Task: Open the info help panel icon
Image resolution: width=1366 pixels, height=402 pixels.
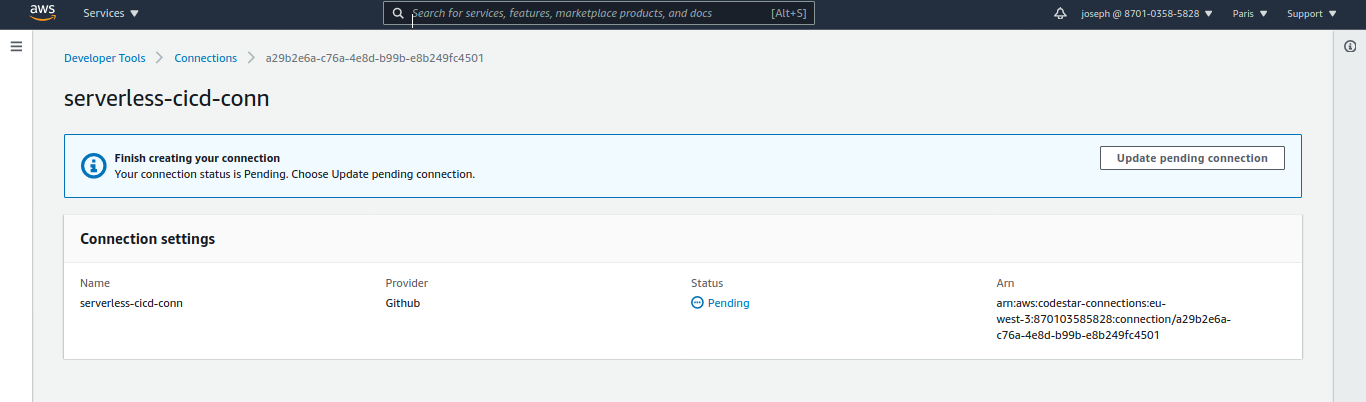Action: click(1350, 47)
